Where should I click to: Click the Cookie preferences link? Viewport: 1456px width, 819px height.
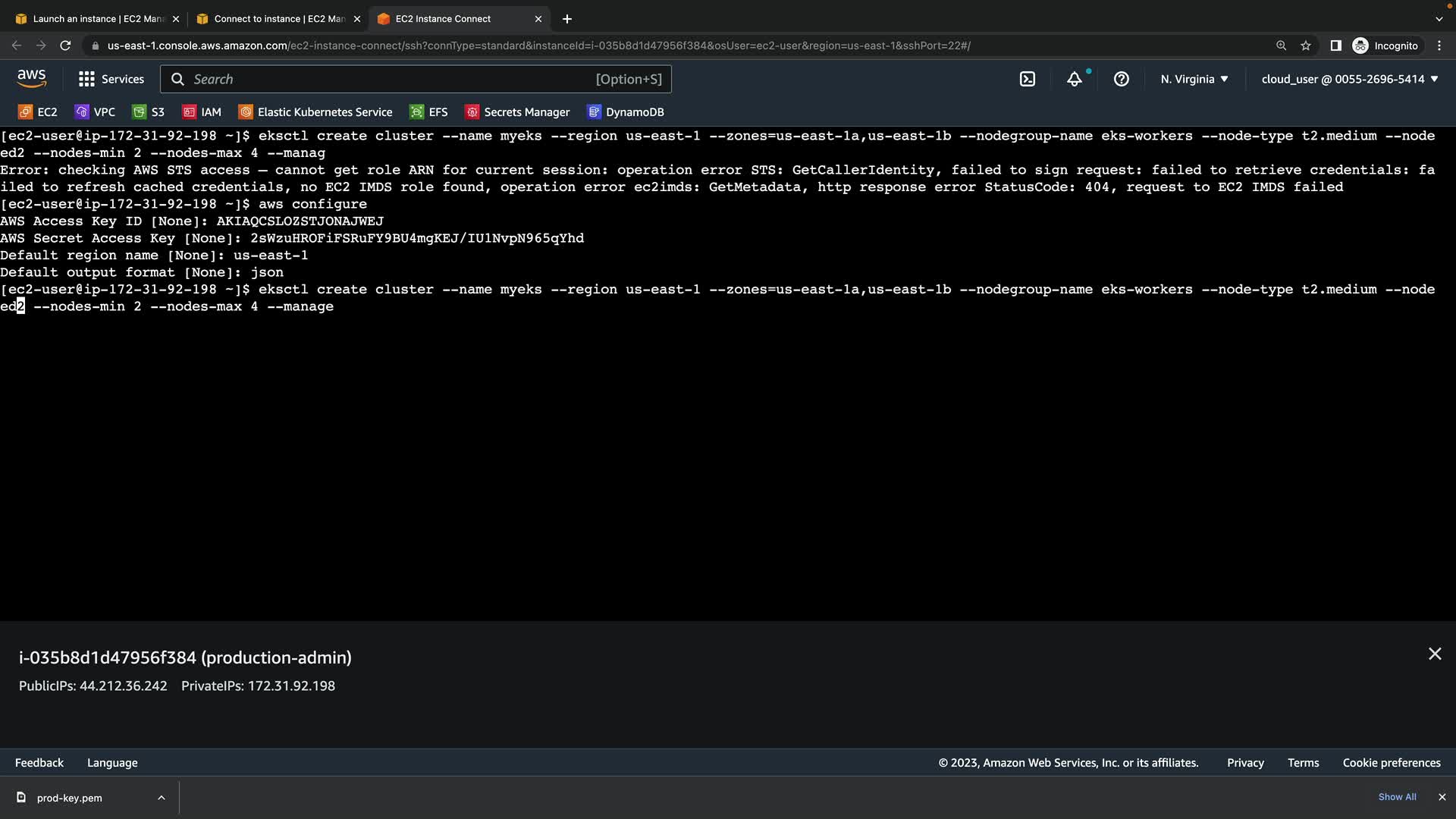(1391, 763)
